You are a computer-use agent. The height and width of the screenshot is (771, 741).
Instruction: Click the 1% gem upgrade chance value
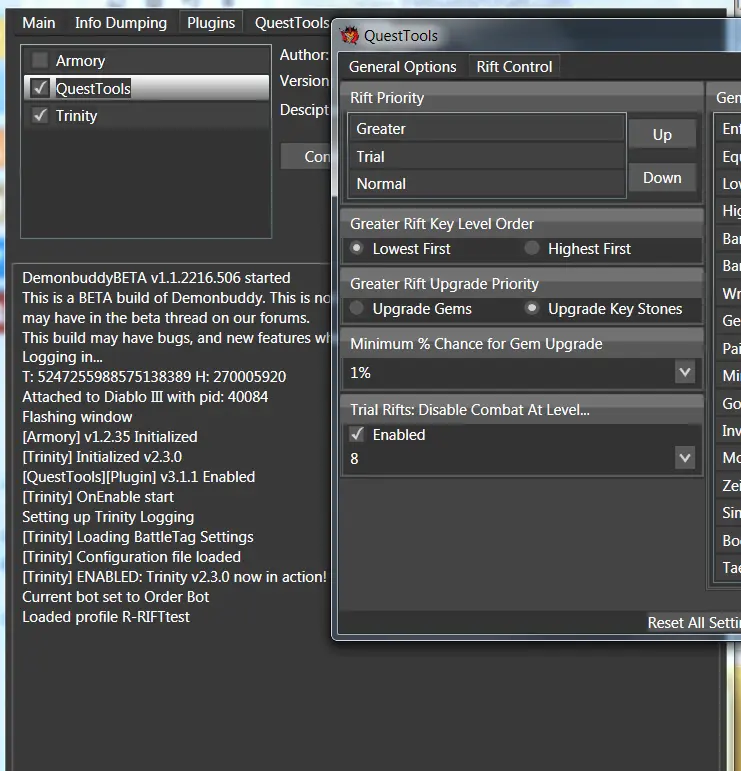point(360,373)
